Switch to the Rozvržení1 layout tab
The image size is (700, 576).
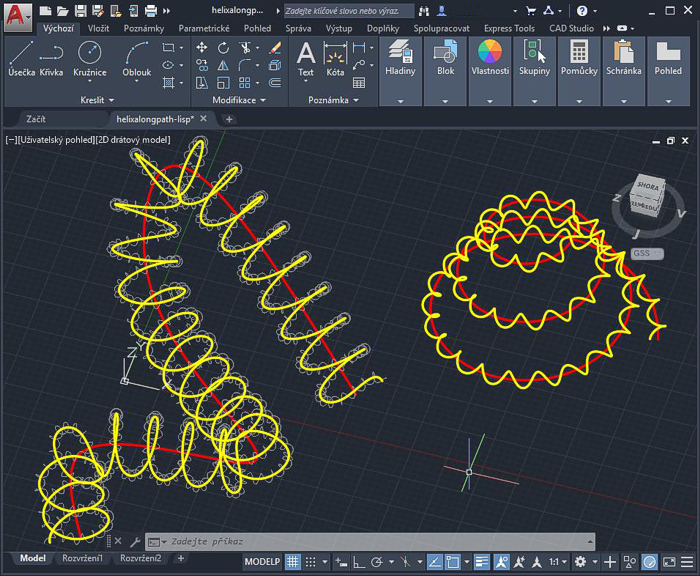pos(83,558)
